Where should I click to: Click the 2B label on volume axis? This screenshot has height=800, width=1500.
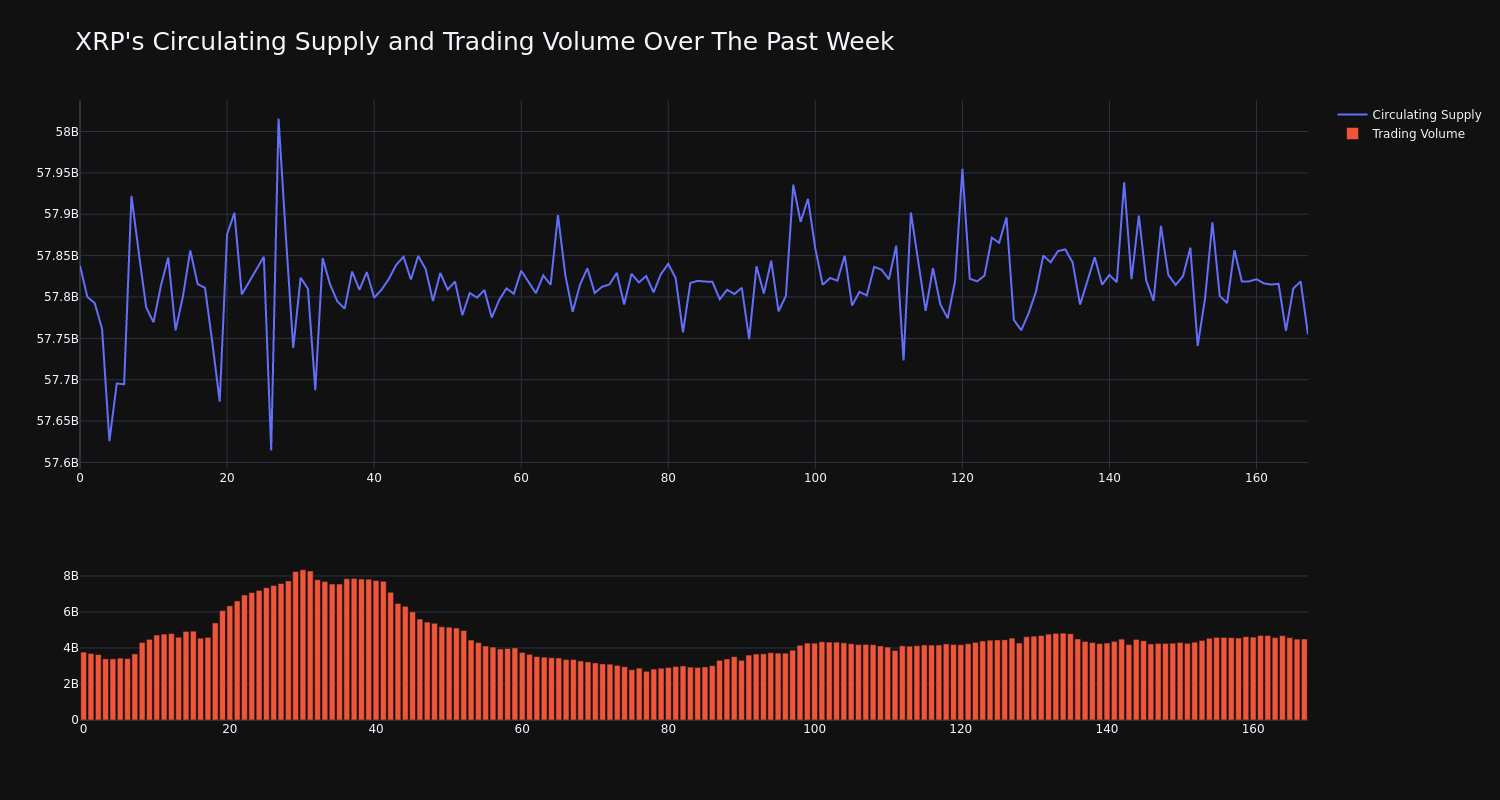coord(71,684)
